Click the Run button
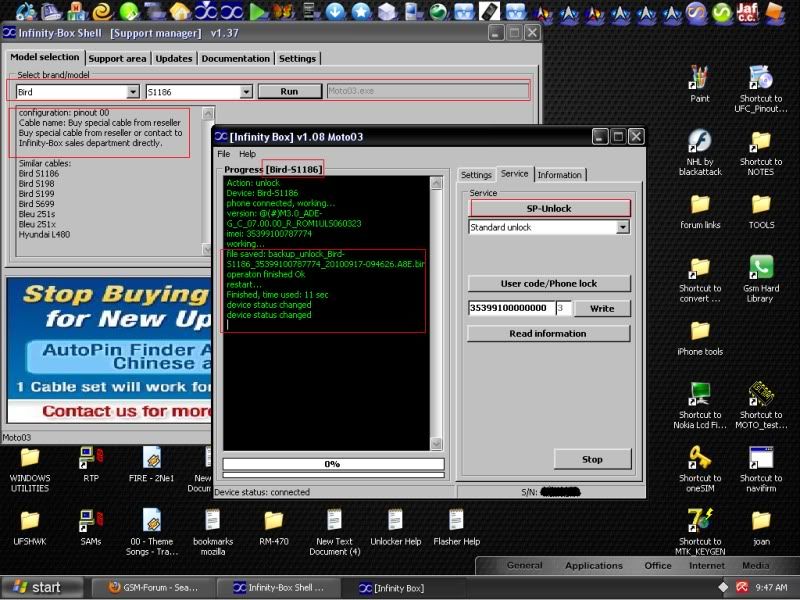The image size is (800, 600). [289, 91]
